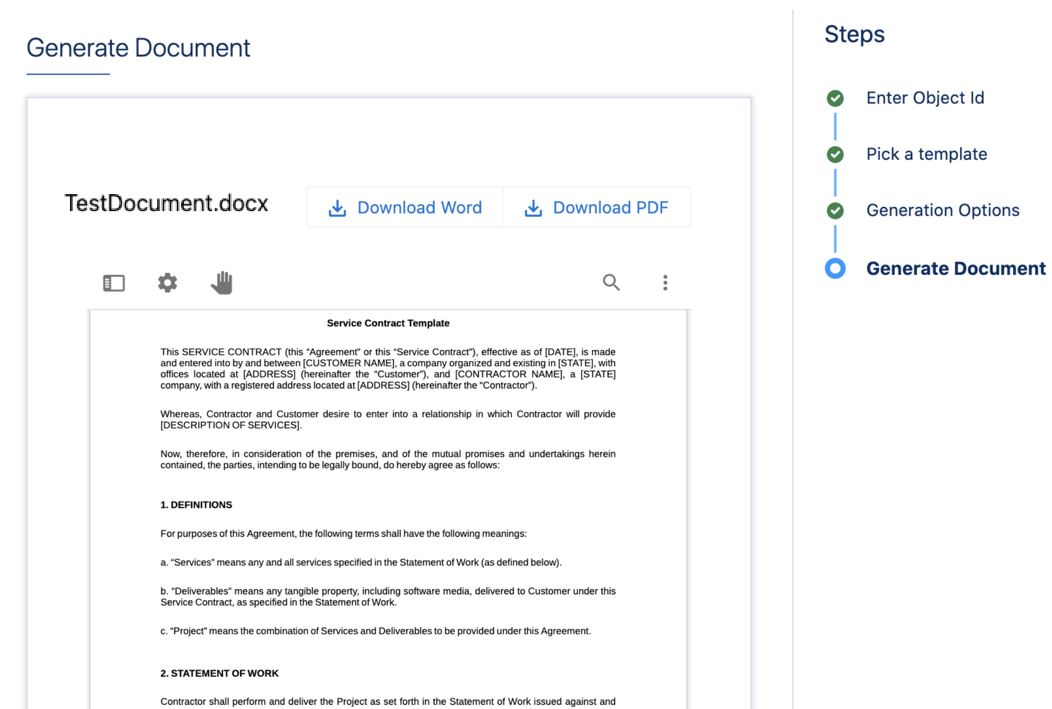Go to the Enter Object Id step

[x=925, y=98]
